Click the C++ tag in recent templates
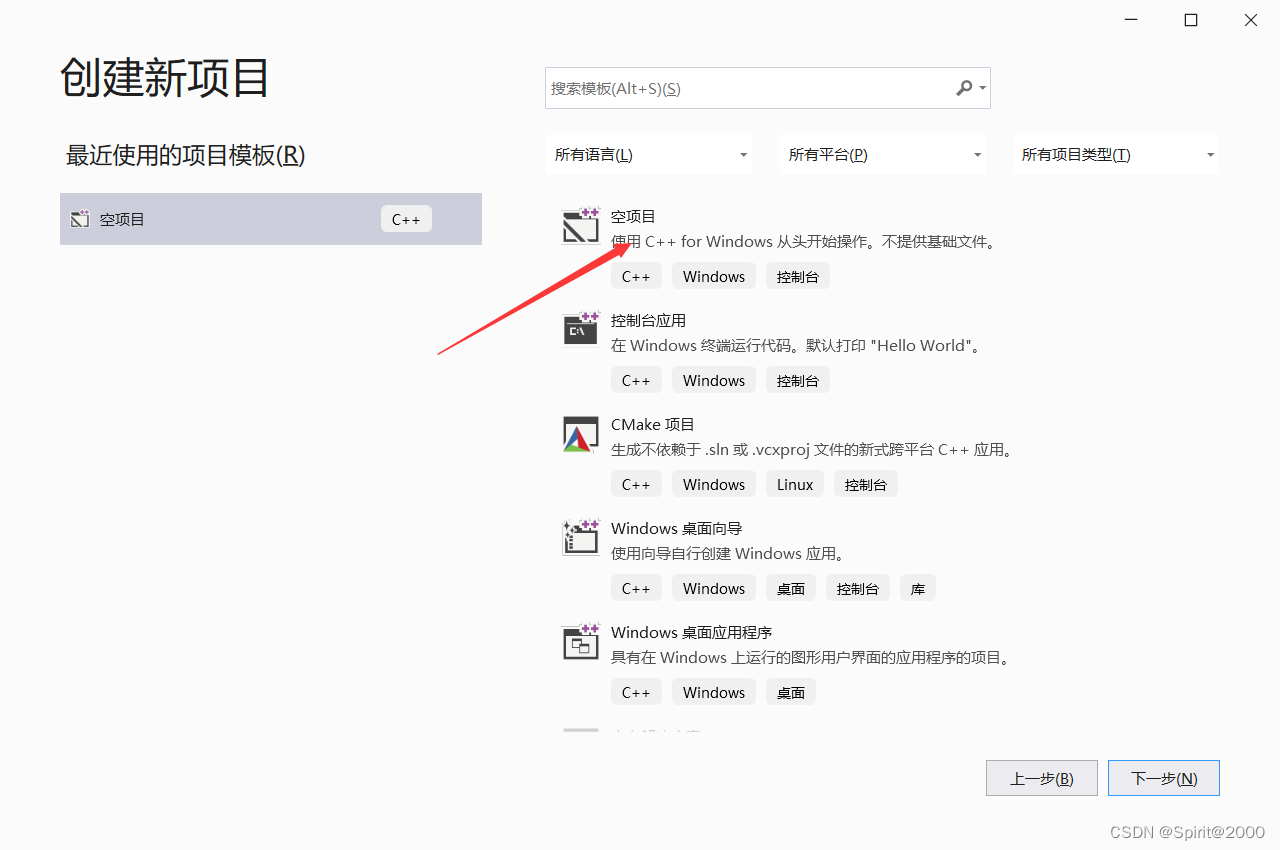The height and width of the screenshot is (850, 1280). [x=406, y=219]
